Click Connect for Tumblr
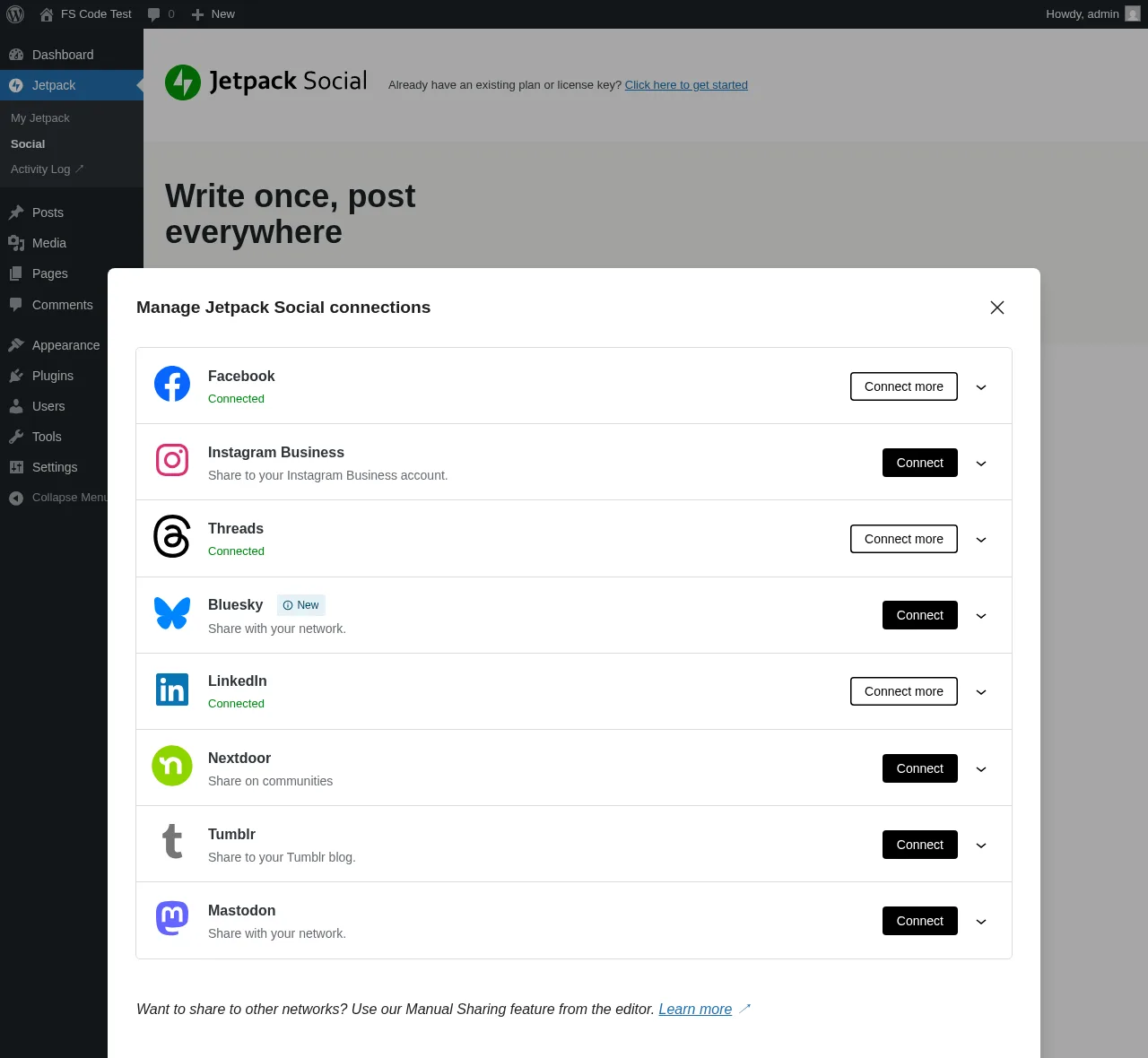The height and width of the screenshot is (1058, 1148). pyautogui.click(x=920, y=845)
